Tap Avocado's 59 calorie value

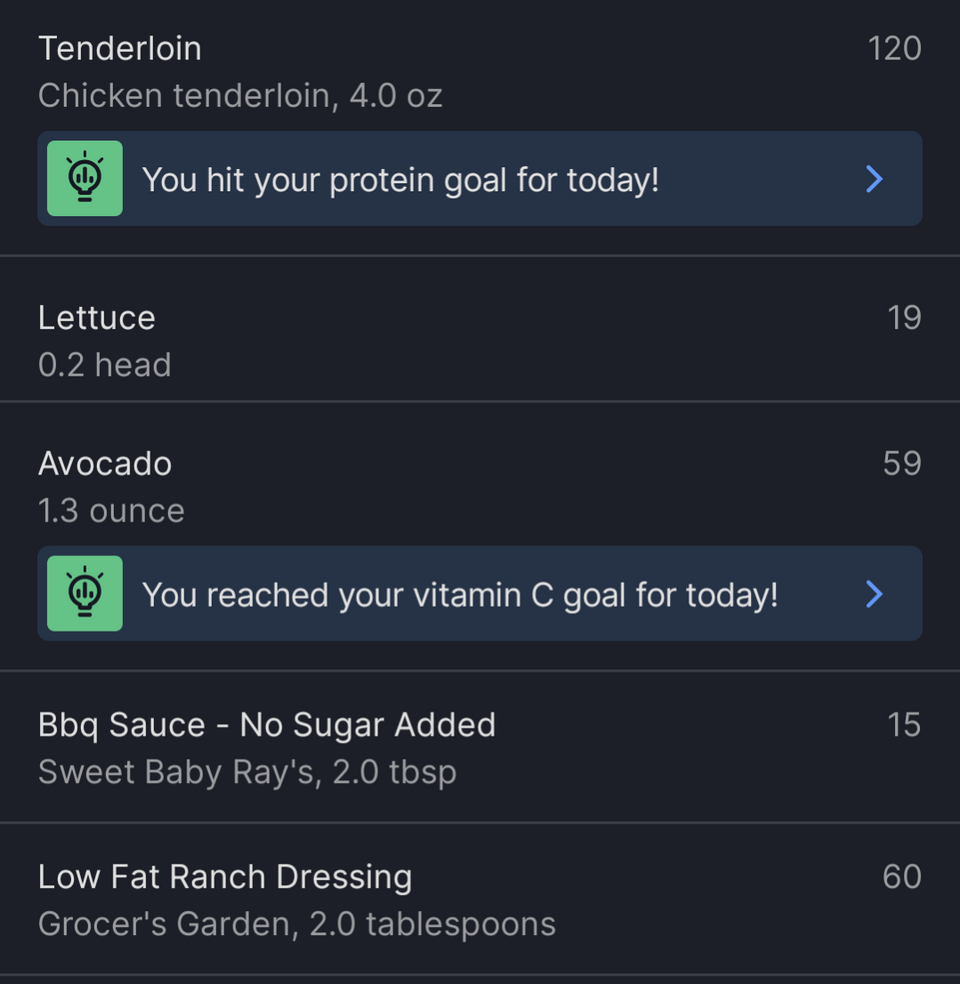point(902,463)
